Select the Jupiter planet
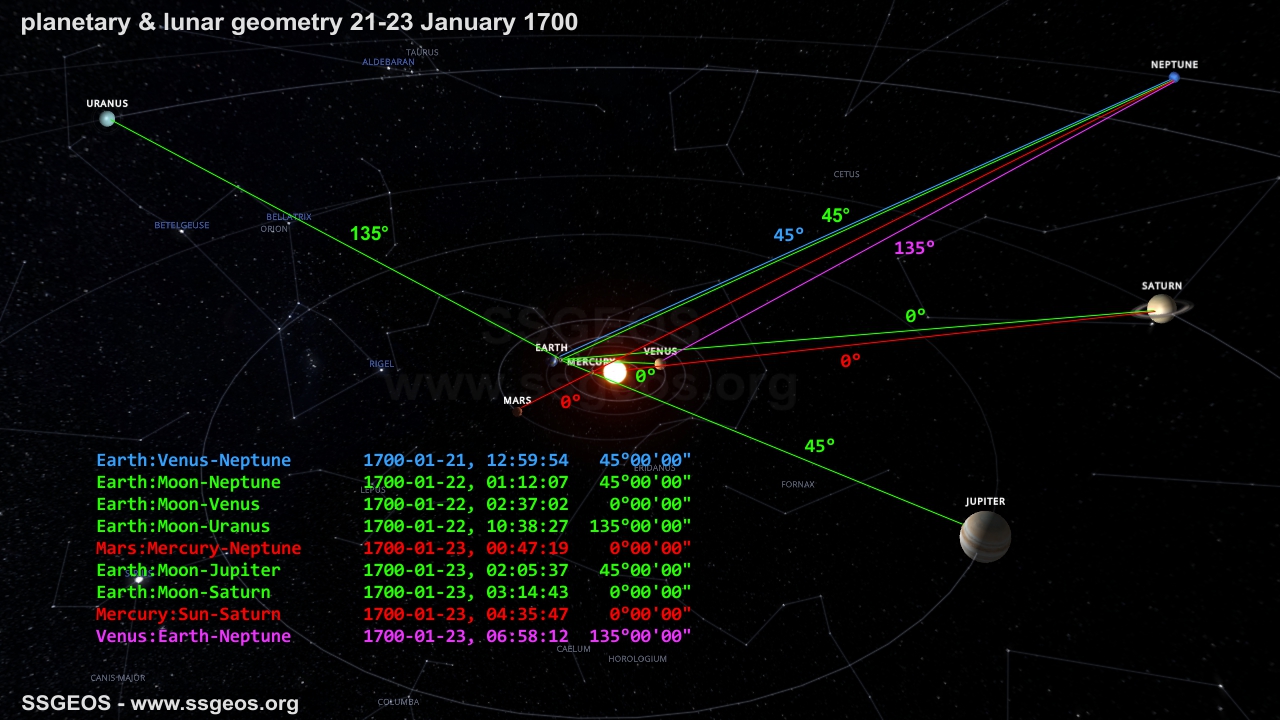Image resolution: width=1280 pixels, height=720 pixels. coord(985,537)
